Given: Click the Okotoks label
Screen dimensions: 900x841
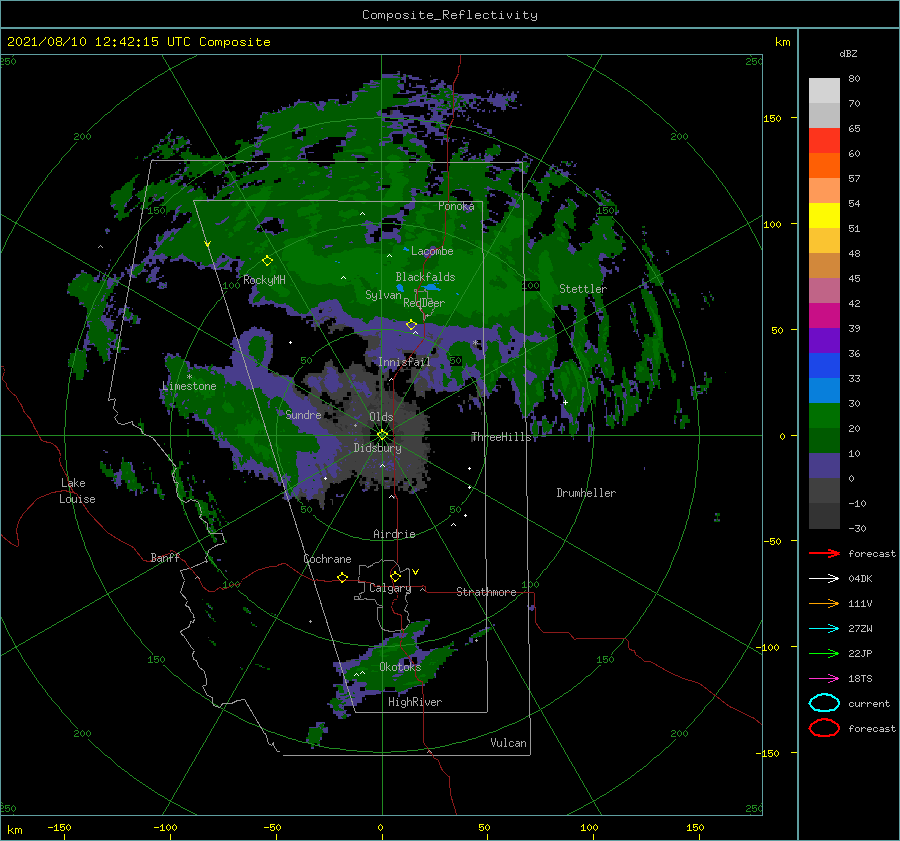Looking at the screenshot, I should [400, 666].
